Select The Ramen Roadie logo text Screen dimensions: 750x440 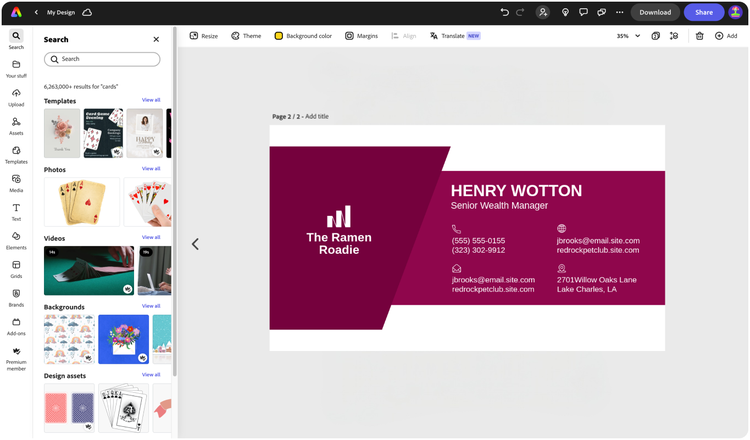[x=339, y=243]
